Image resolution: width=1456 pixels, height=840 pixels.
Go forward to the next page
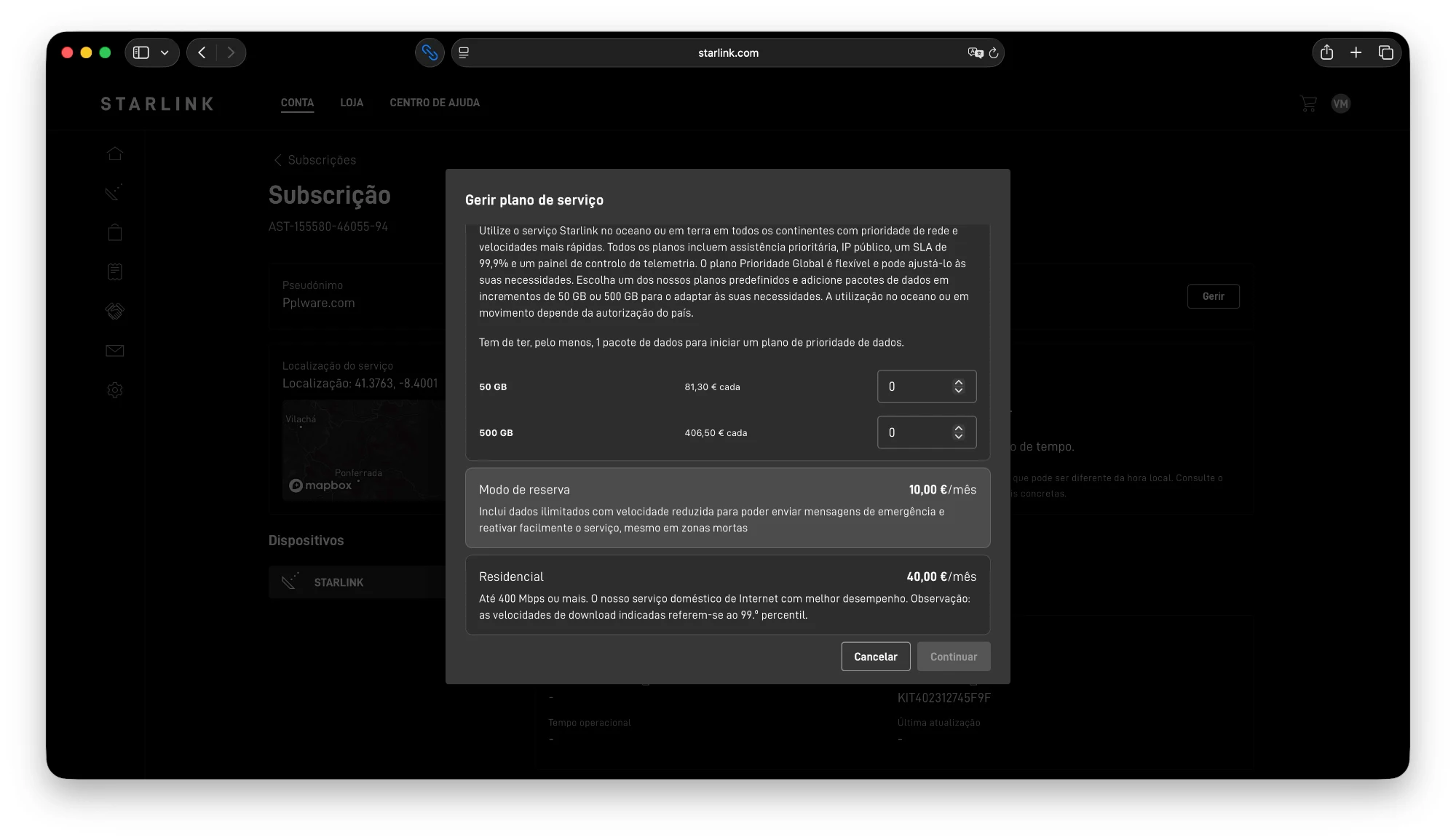231,52
